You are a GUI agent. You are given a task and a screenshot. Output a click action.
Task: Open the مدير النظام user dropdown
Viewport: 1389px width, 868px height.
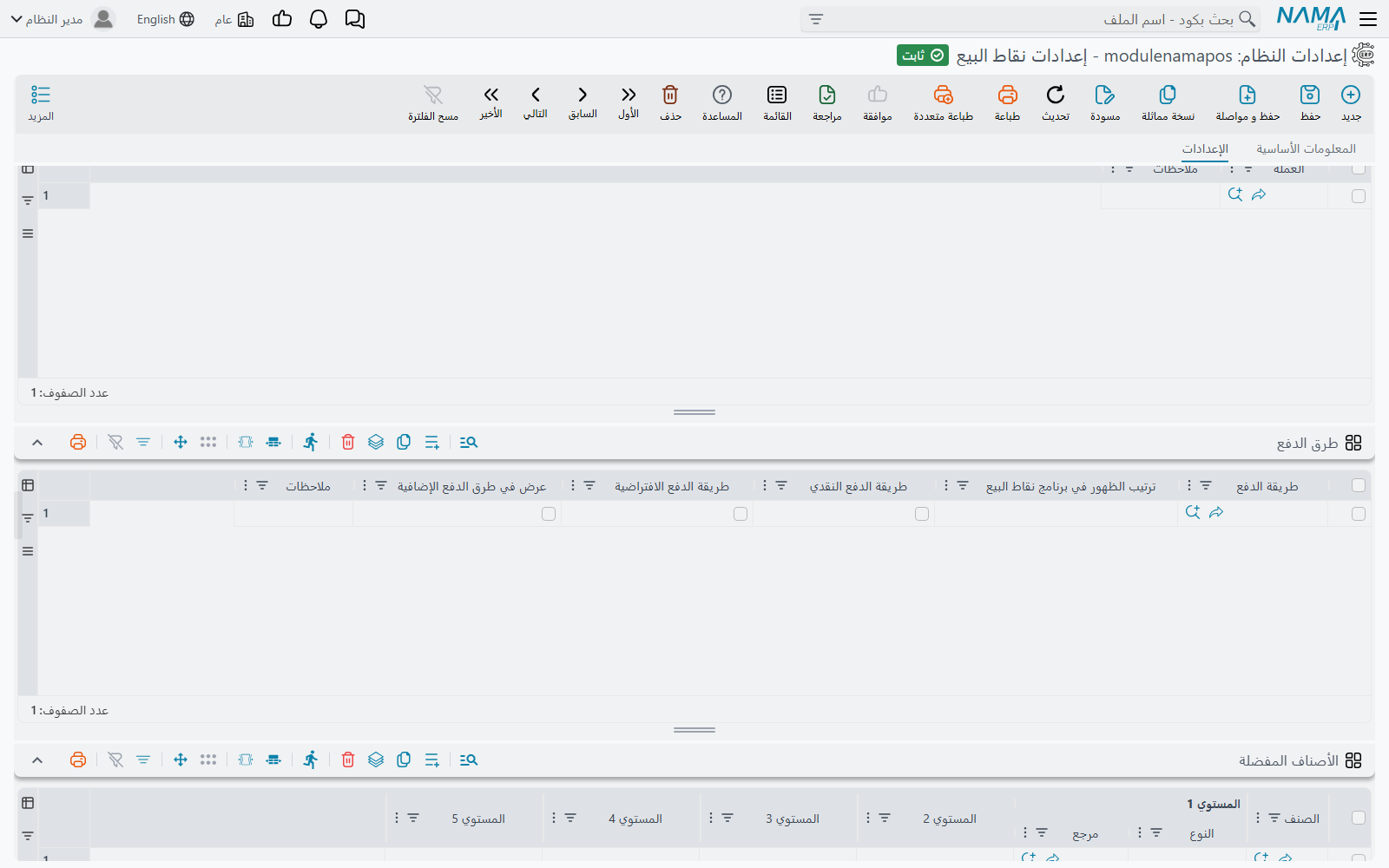(x=62, y=19)
